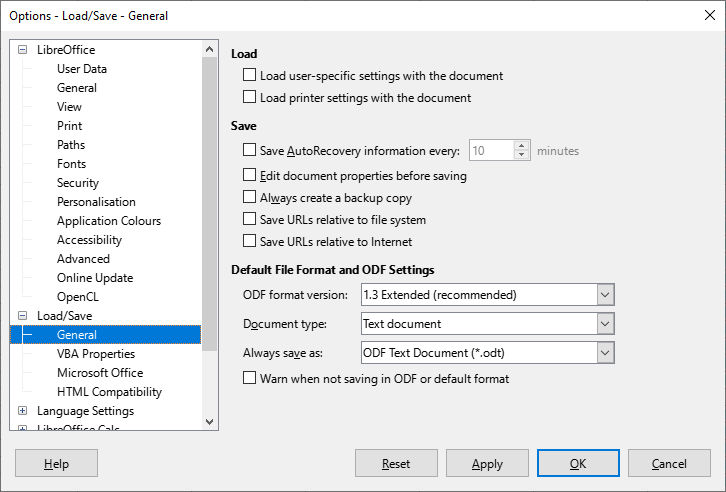Collapse the Load/Save tree node

23,316
